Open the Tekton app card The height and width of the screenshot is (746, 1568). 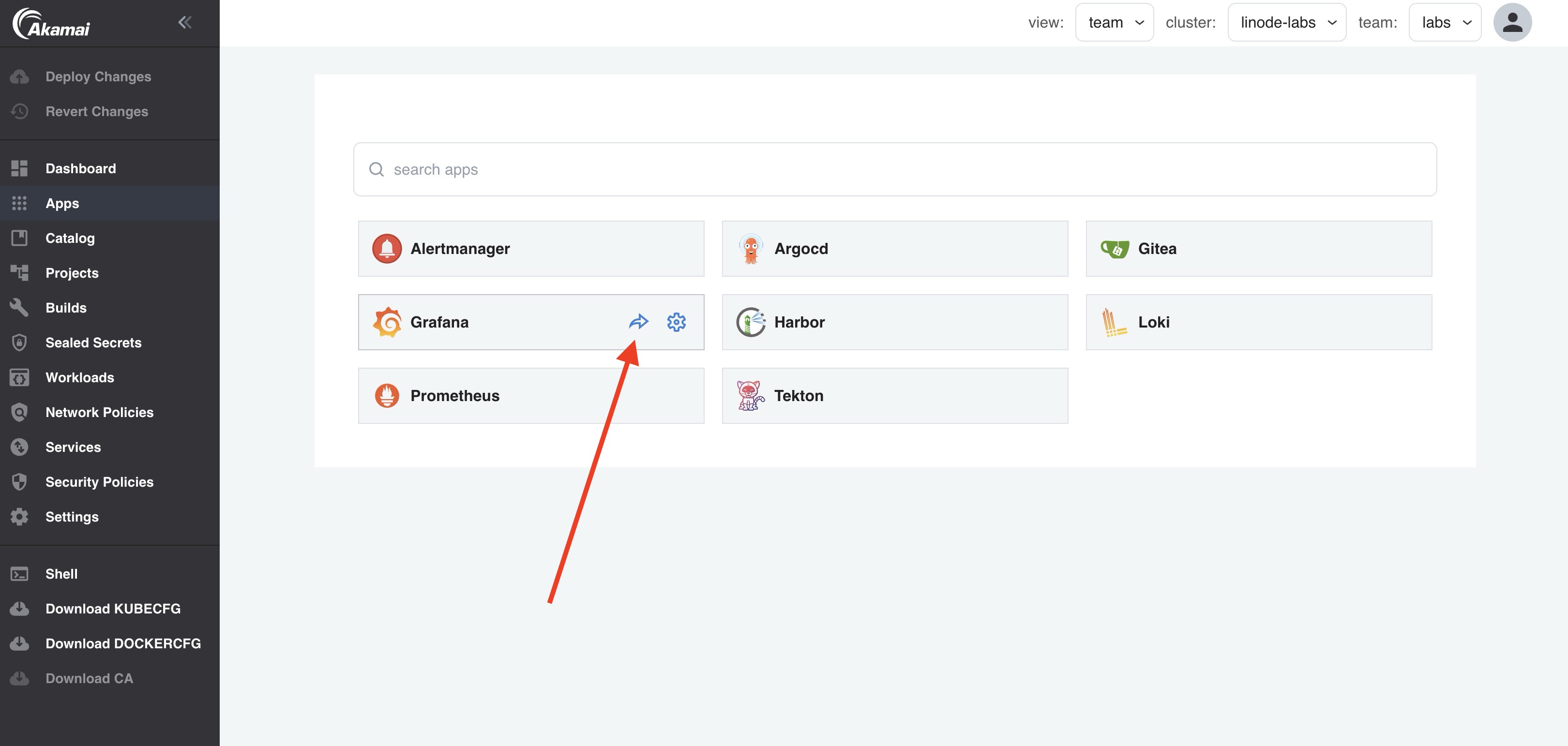(x=895, y=396)
